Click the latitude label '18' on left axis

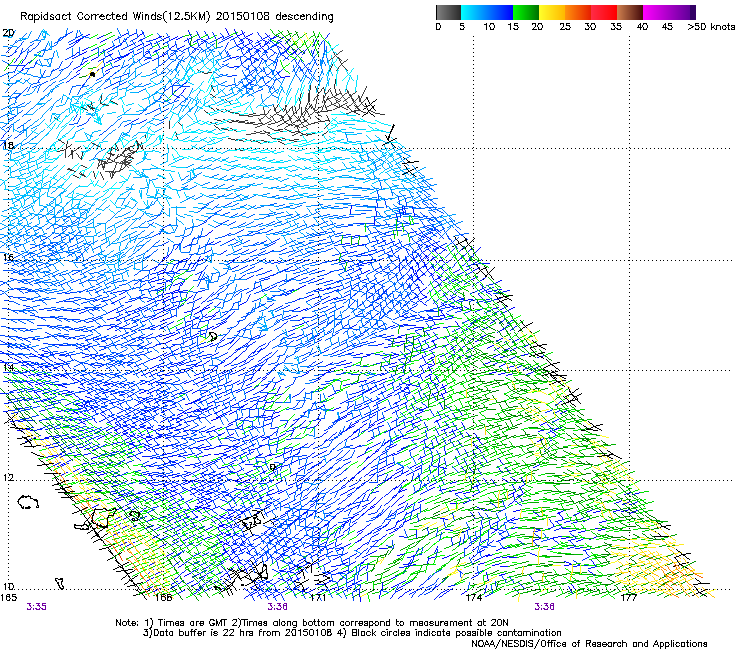pos(8,145)
